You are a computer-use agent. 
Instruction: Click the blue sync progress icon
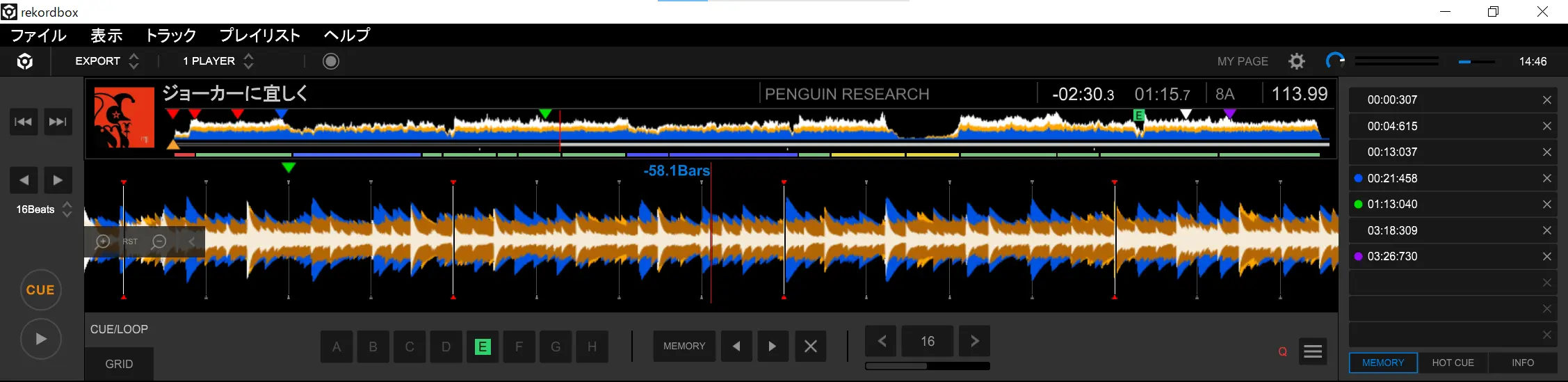pos(1335,61)
